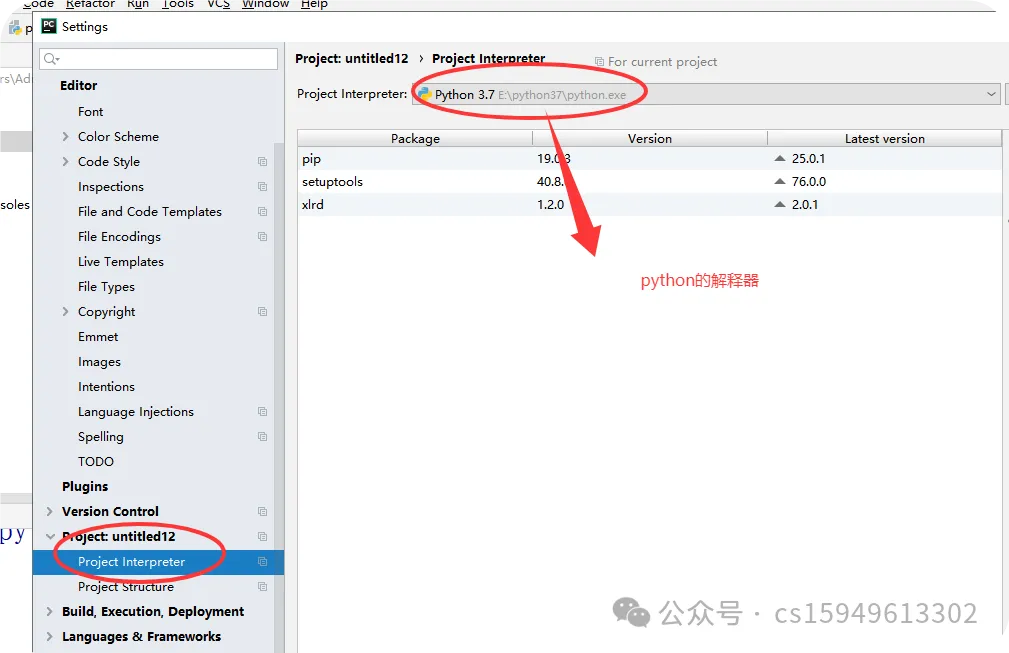1009x653 pixels.
Task: Select the pip package row
Action: coord(649,159)
